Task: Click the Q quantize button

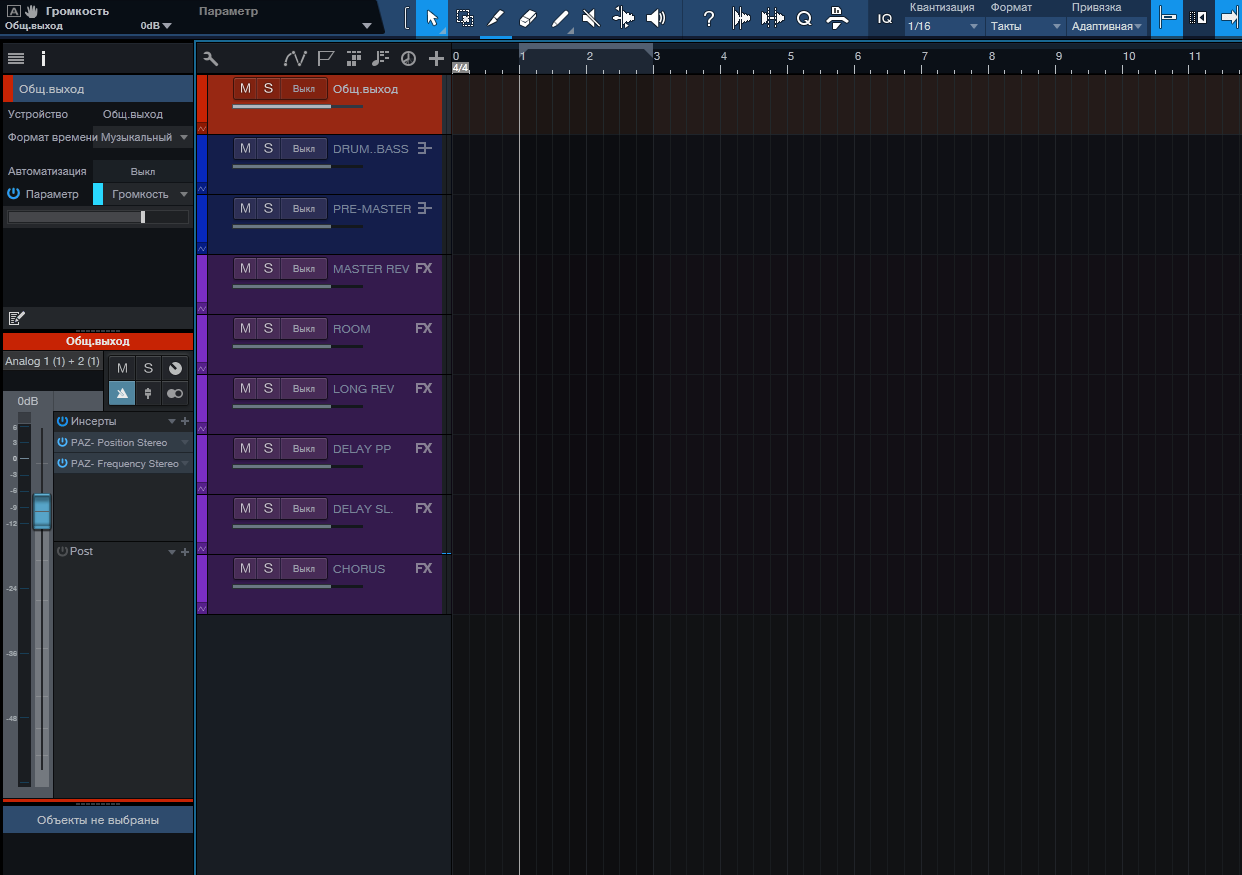Action: [804, 18]
